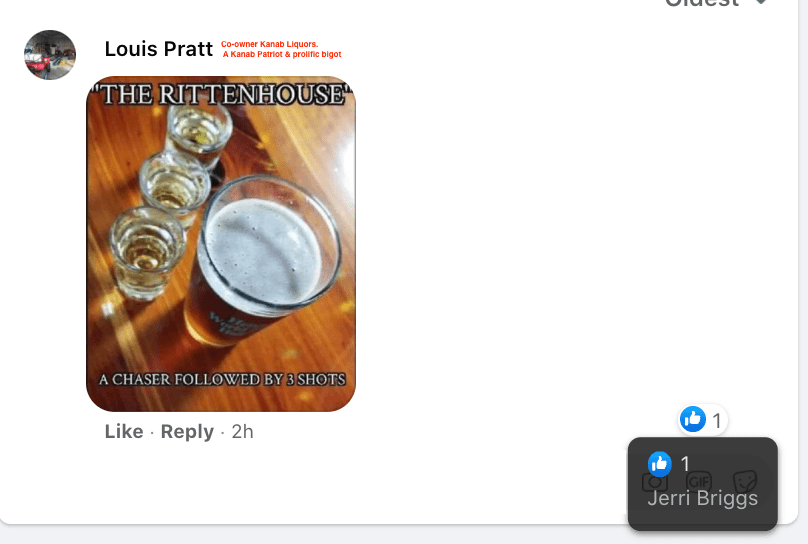
Task: Open the 2h comment timestamp
Action: point(243,432)
